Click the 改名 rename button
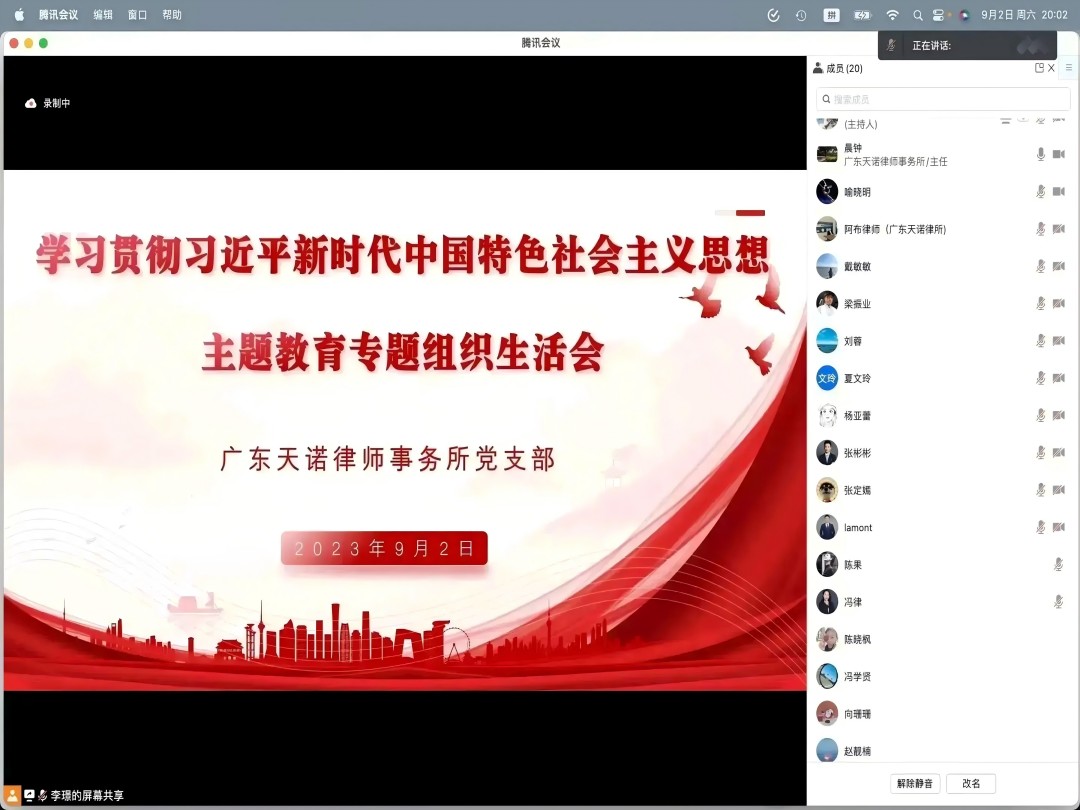This screenshot has width=1080, height=810. pos(971,784)
